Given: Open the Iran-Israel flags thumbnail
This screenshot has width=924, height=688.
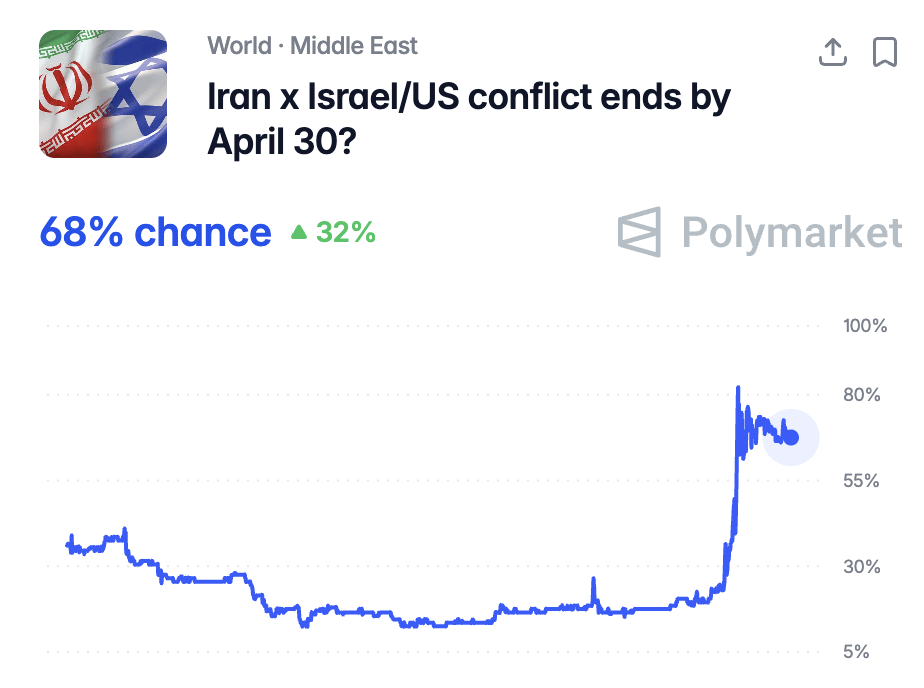Looking at the screenshot, I should coord(102,94).
